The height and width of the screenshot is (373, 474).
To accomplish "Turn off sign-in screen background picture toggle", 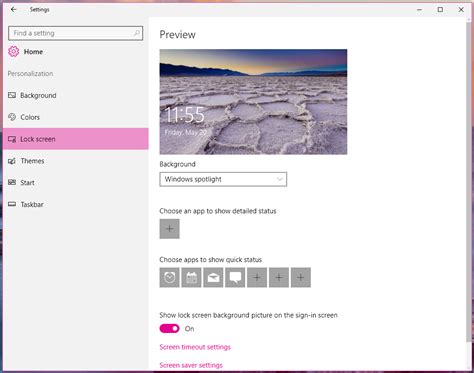I will pyautogui.click(x=169, y=329).
